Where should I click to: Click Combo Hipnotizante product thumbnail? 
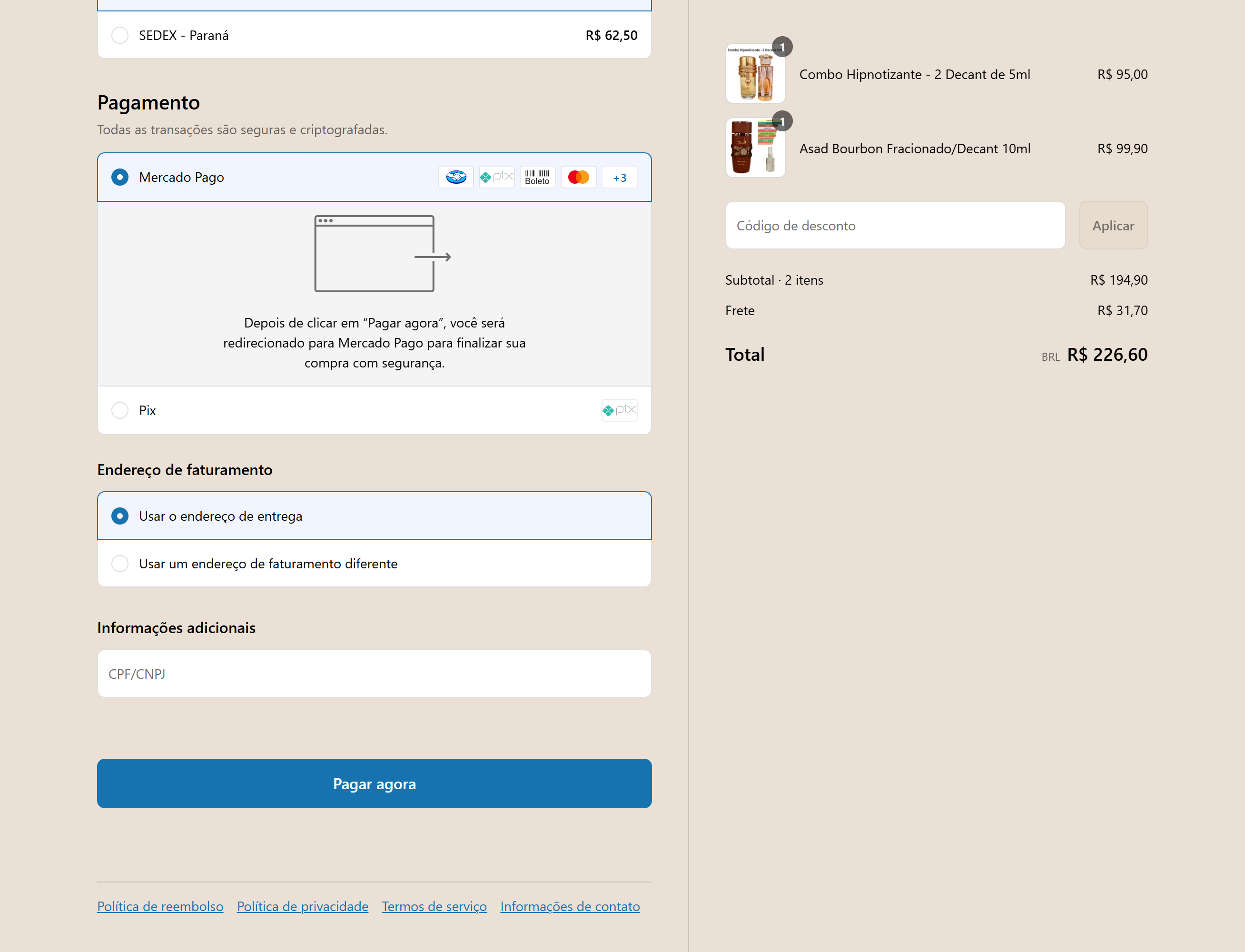coord(755,74)
